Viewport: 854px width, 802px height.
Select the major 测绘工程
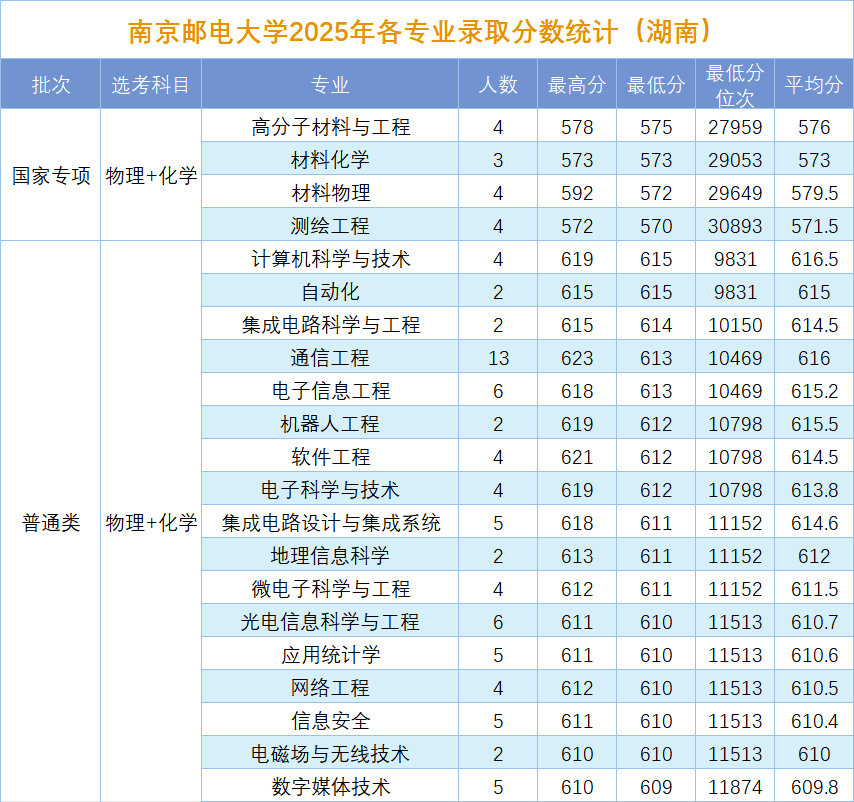(x=330, y=225)
